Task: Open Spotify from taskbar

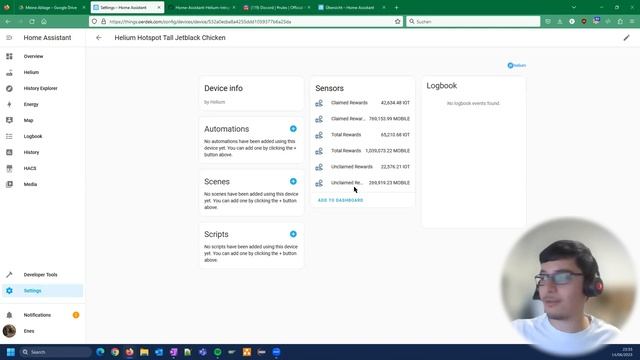Action: coord(218,352)
